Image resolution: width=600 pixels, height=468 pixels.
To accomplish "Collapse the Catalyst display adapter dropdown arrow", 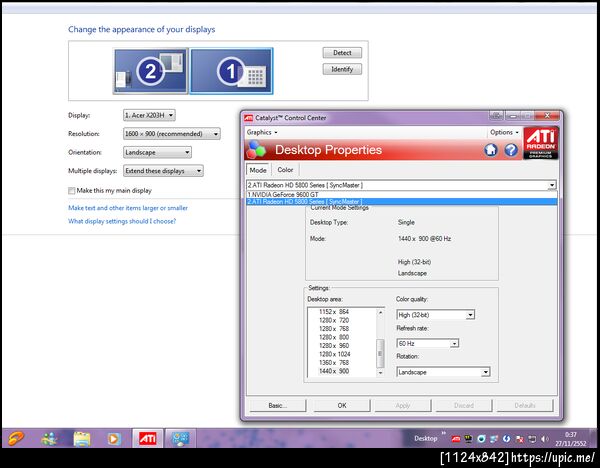I will 551,185.
